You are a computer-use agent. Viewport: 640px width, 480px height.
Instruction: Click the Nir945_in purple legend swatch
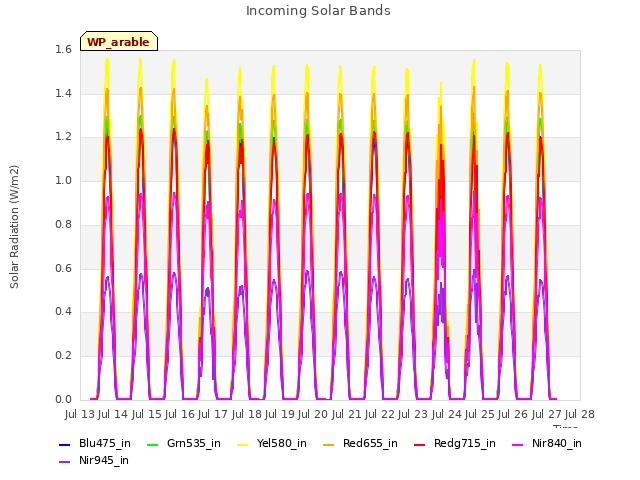pos(64,462)
